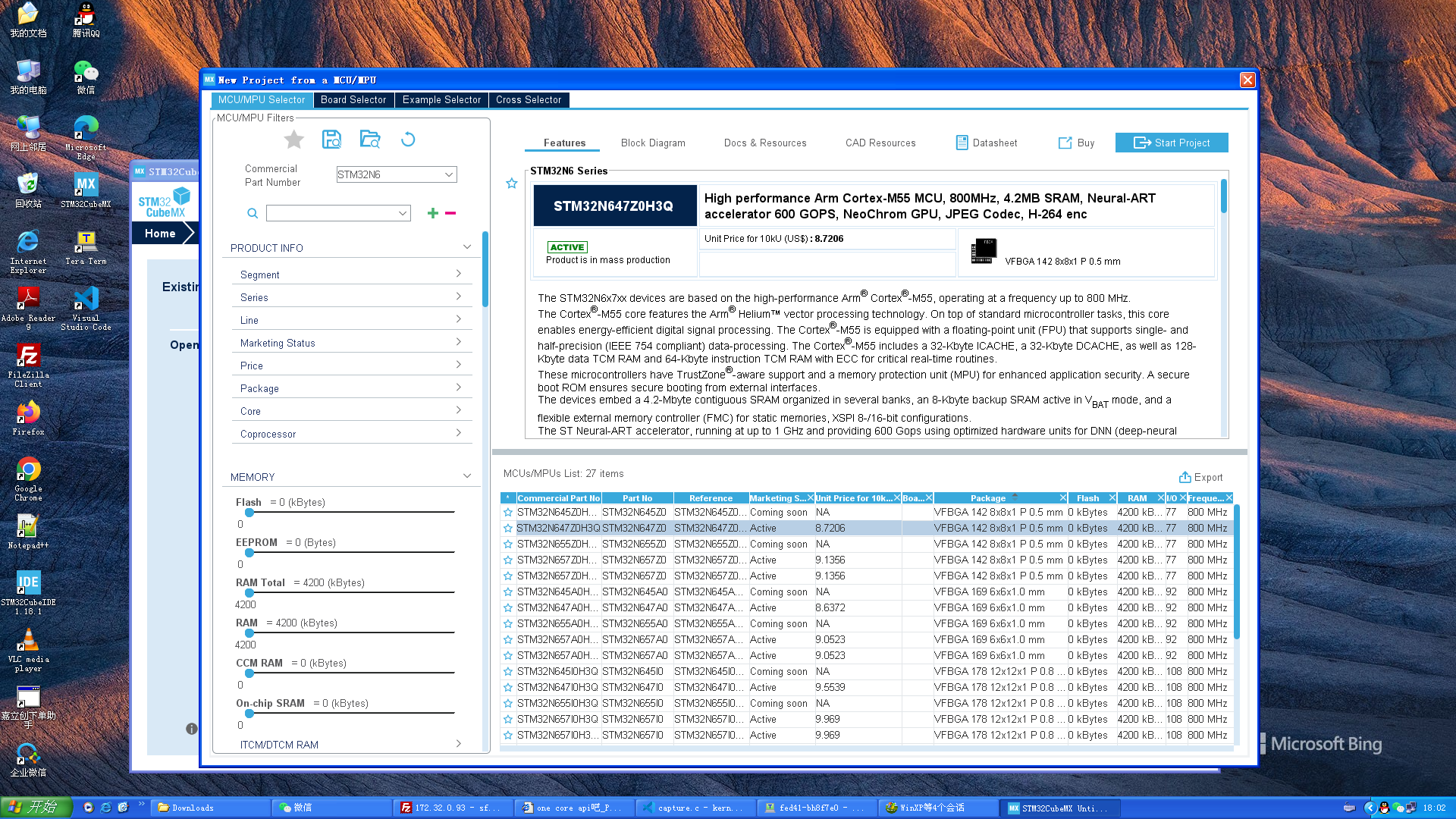Toggle favorite star for STM32N645I0H3Q row
This screenshot has width=1456, height=819.
click(x=508, y=672)
